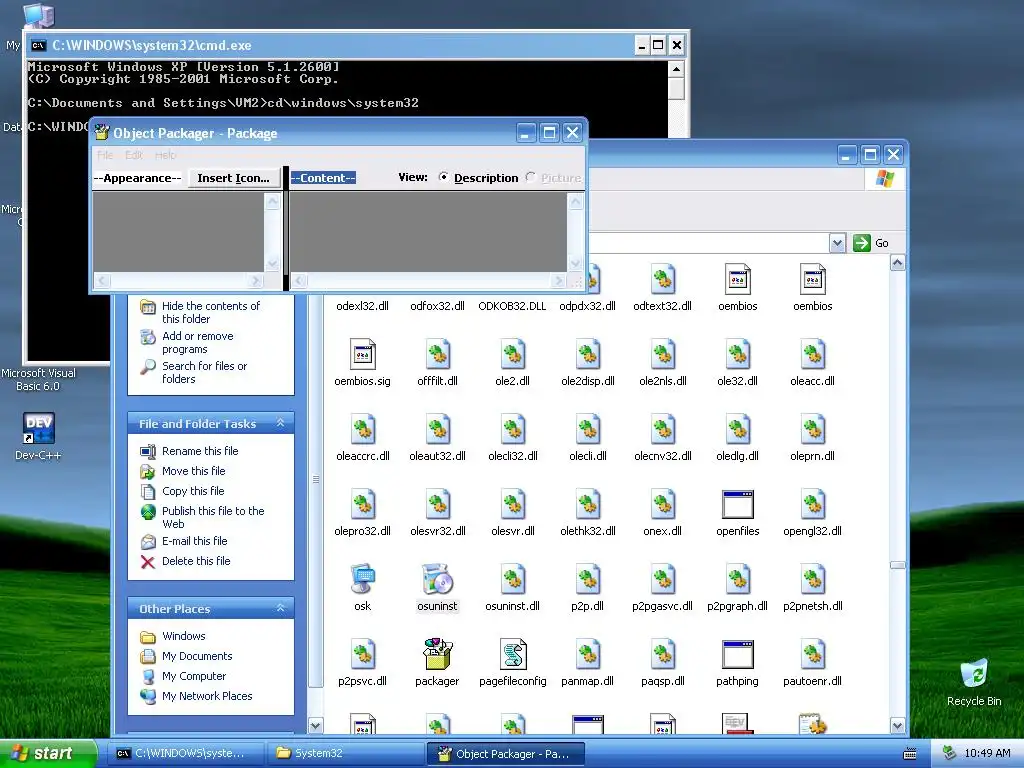Open My Documents from Other Places
1024x768 pixels.
tap(197, 656)
